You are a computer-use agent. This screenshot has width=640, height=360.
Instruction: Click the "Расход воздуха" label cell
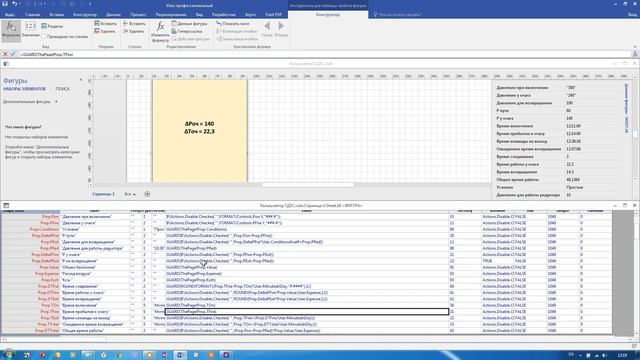pos(95,273)
